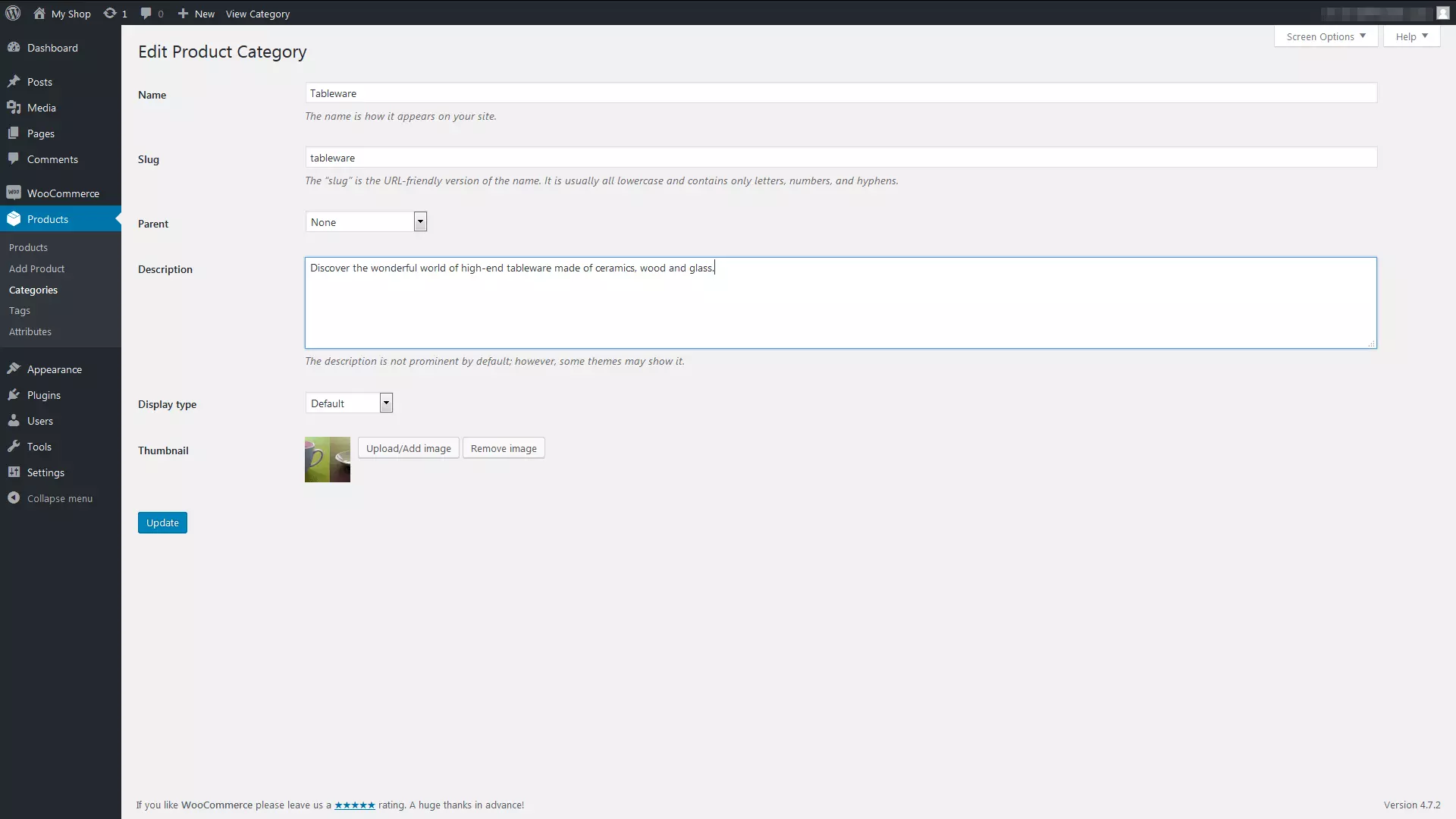This screenshot has height=819, width=1456.
Task: Click the WordPress logo icon
Action: [13, 13]
